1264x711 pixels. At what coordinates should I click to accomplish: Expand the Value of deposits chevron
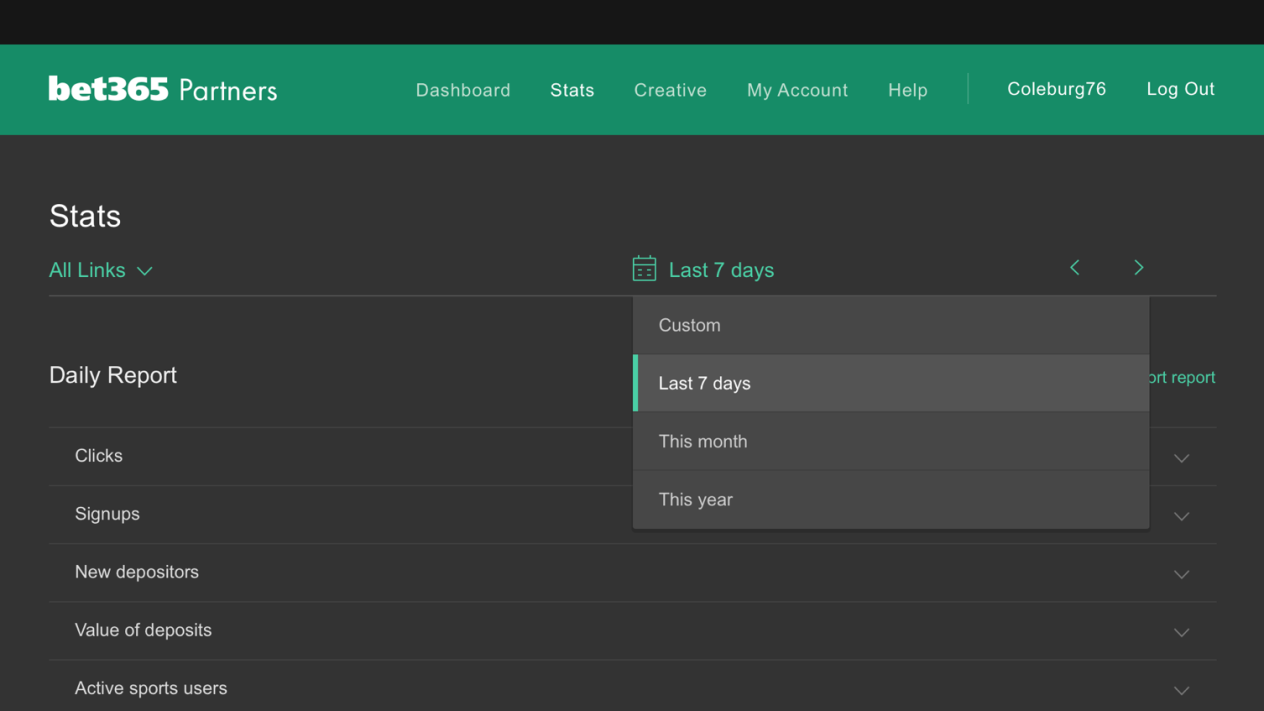(x=1181, y=632)
